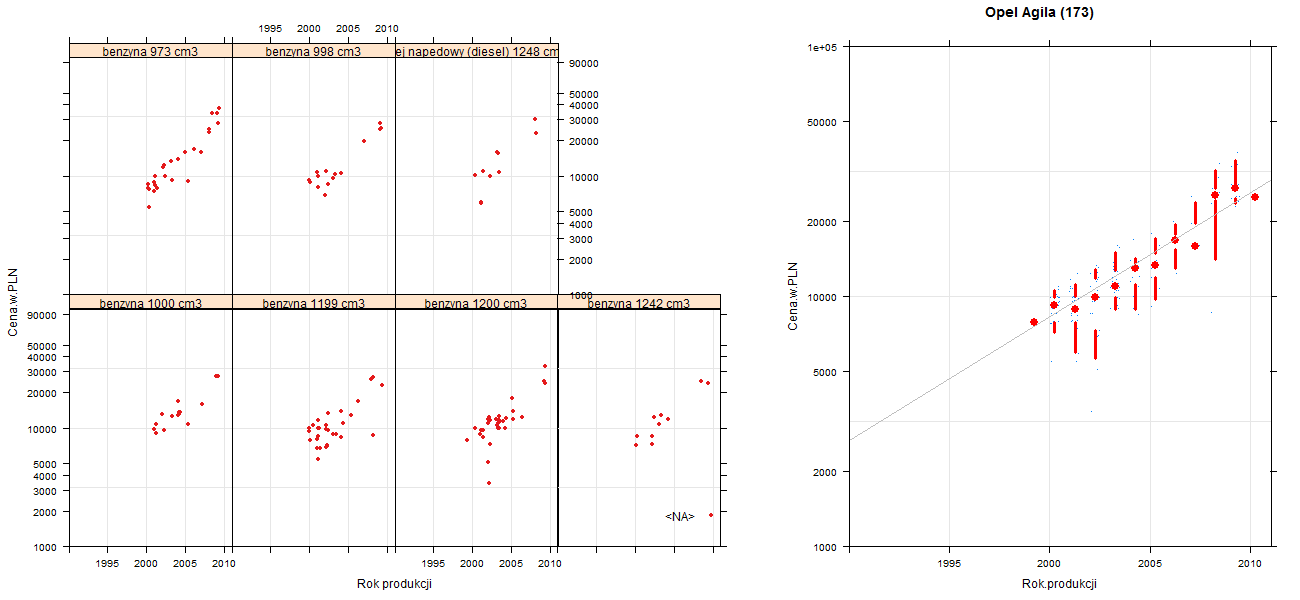
Task: Click "2005" on the axis above the 998 cm3 panel
Action: click(348, 28)
